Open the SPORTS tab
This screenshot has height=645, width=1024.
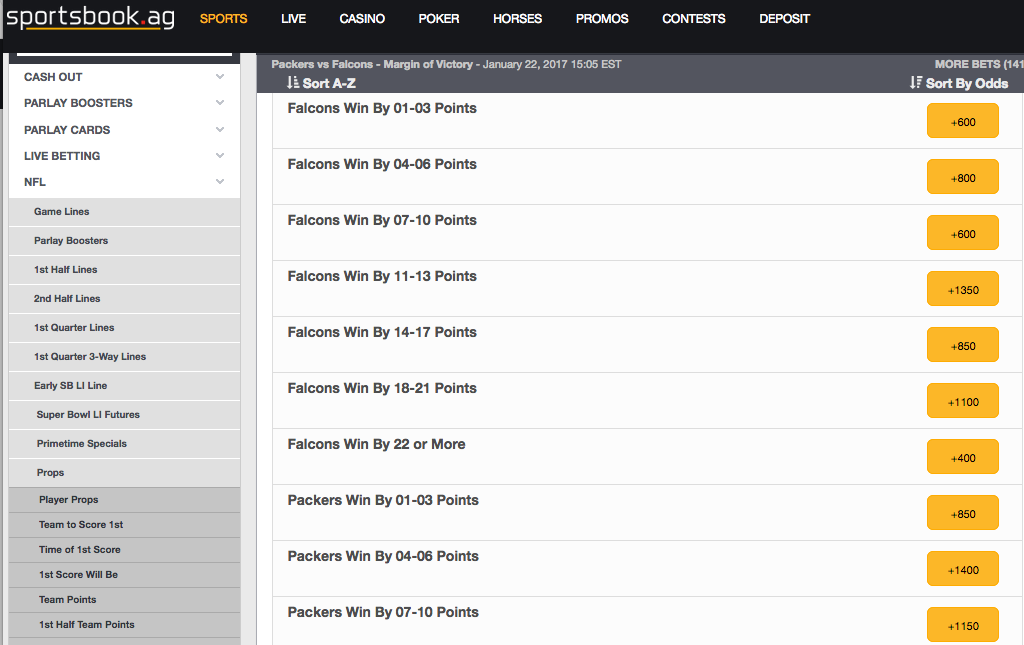click(x=223, y=19)
